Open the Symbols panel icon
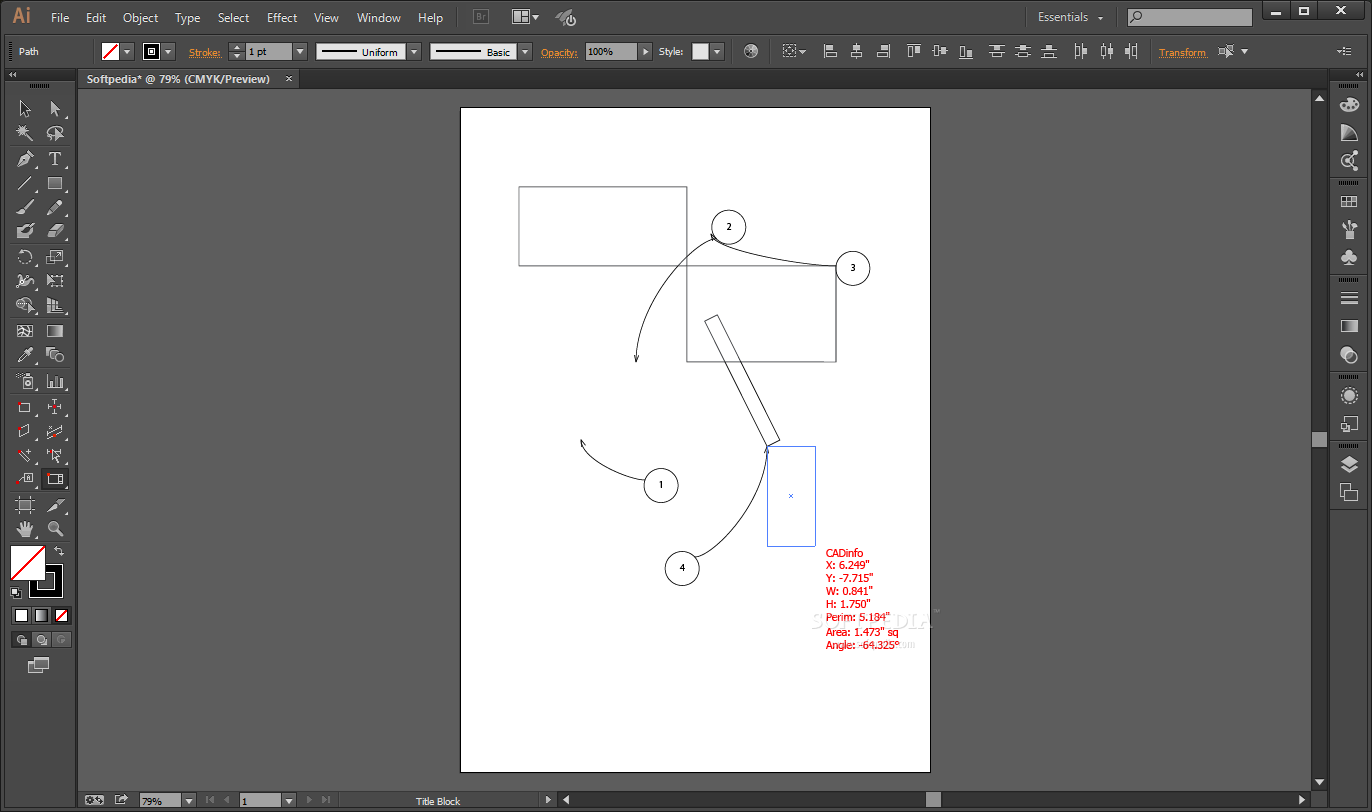 click(1349, 259)
